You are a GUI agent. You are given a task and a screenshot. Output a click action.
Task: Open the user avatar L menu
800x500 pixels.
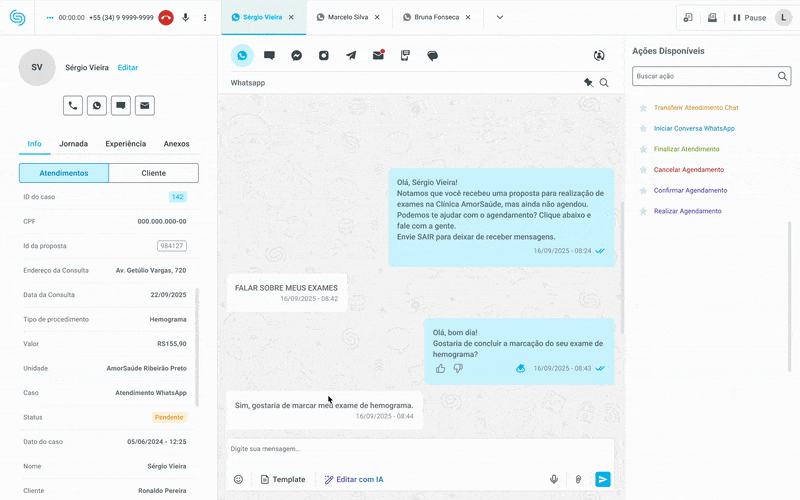coord(783,18)
